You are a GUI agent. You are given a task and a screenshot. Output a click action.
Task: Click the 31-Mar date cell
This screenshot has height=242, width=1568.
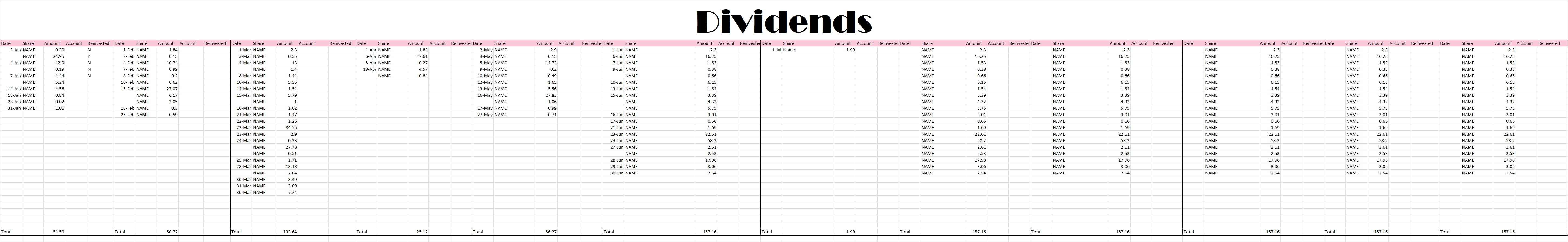(242, 186)
